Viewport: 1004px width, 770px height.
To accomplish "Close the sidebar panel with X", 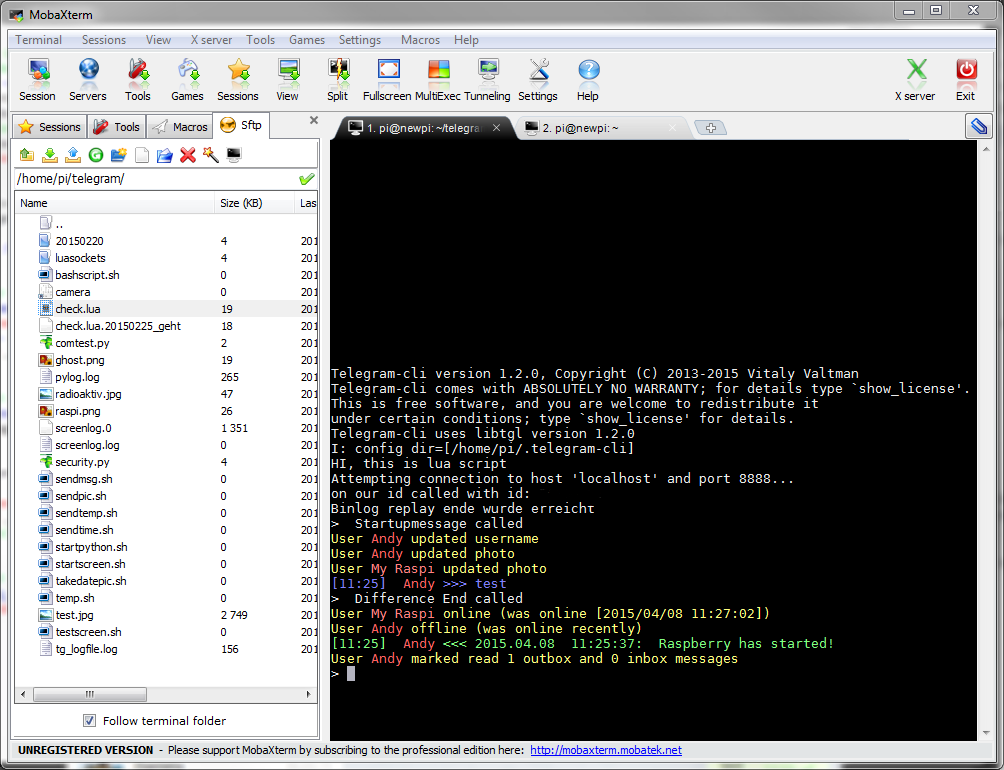I will click(x=314, y=120).
